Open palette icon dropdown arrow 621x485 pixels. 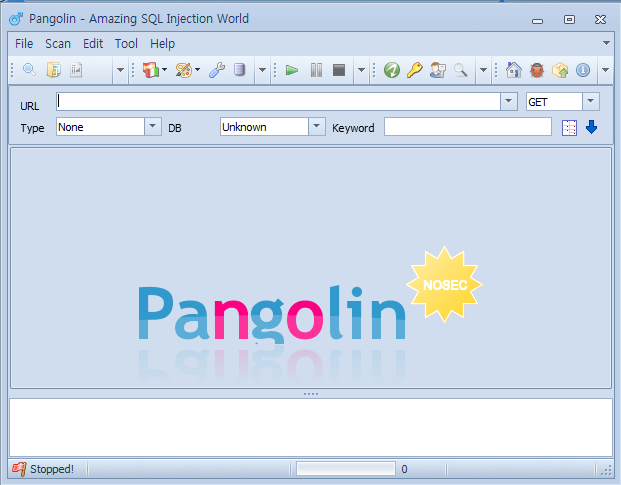coord(197,70)
